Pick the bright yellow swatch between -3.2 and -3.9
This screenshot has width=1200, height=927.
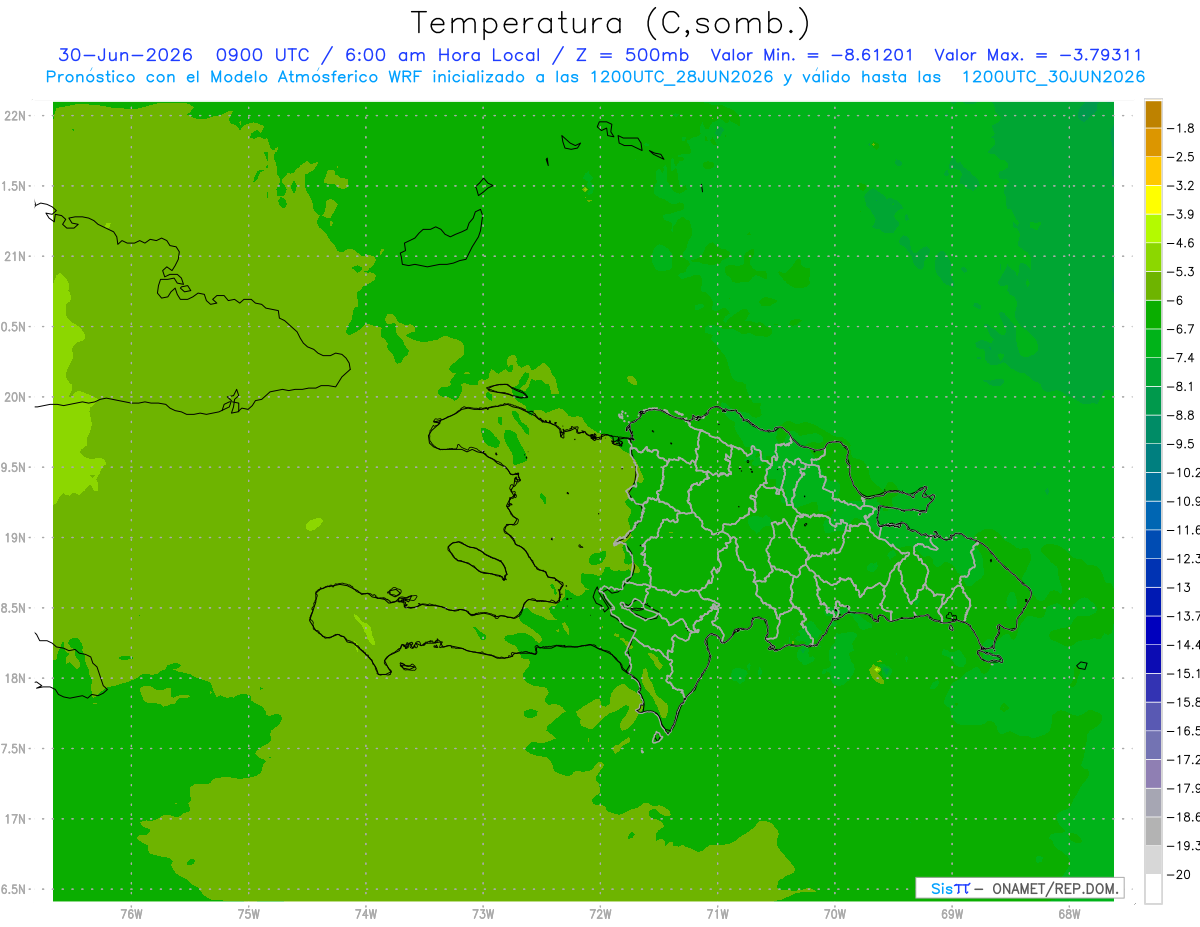coord(1153,200)
